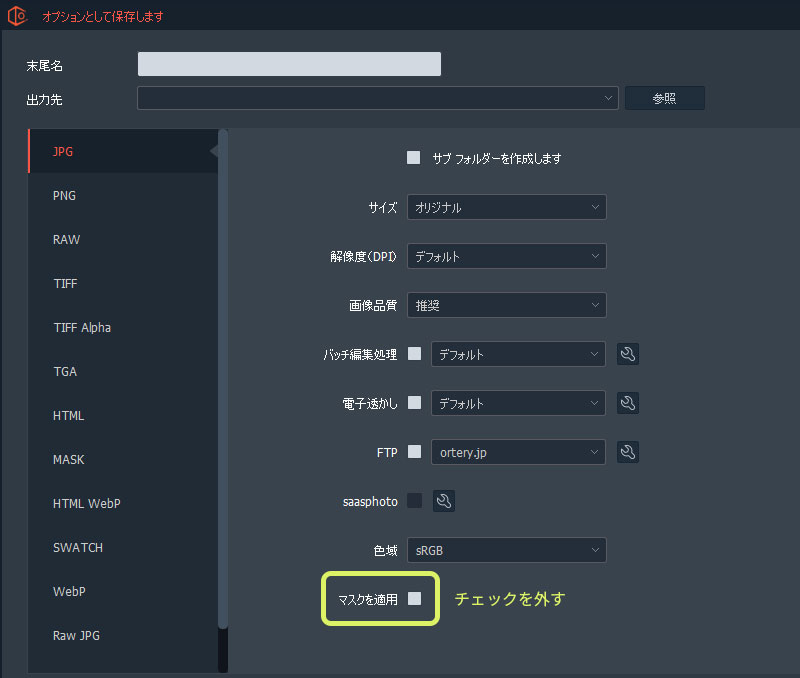Enable the FTP upload checkbox
The width and height of the screenshot is (800, 678).
click(414, 452)
